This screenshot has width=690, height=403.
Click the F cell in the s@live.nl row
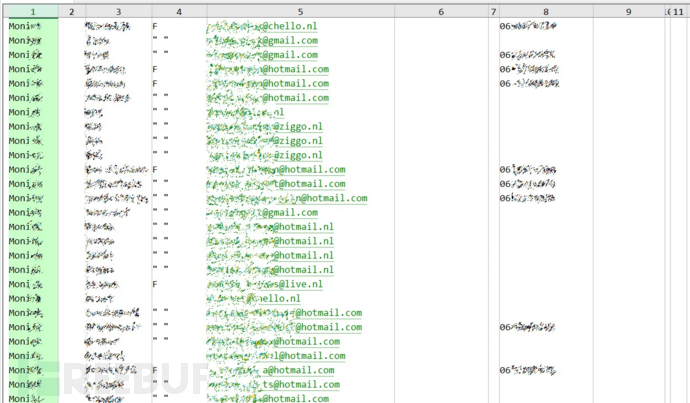[x=155, y=284]
